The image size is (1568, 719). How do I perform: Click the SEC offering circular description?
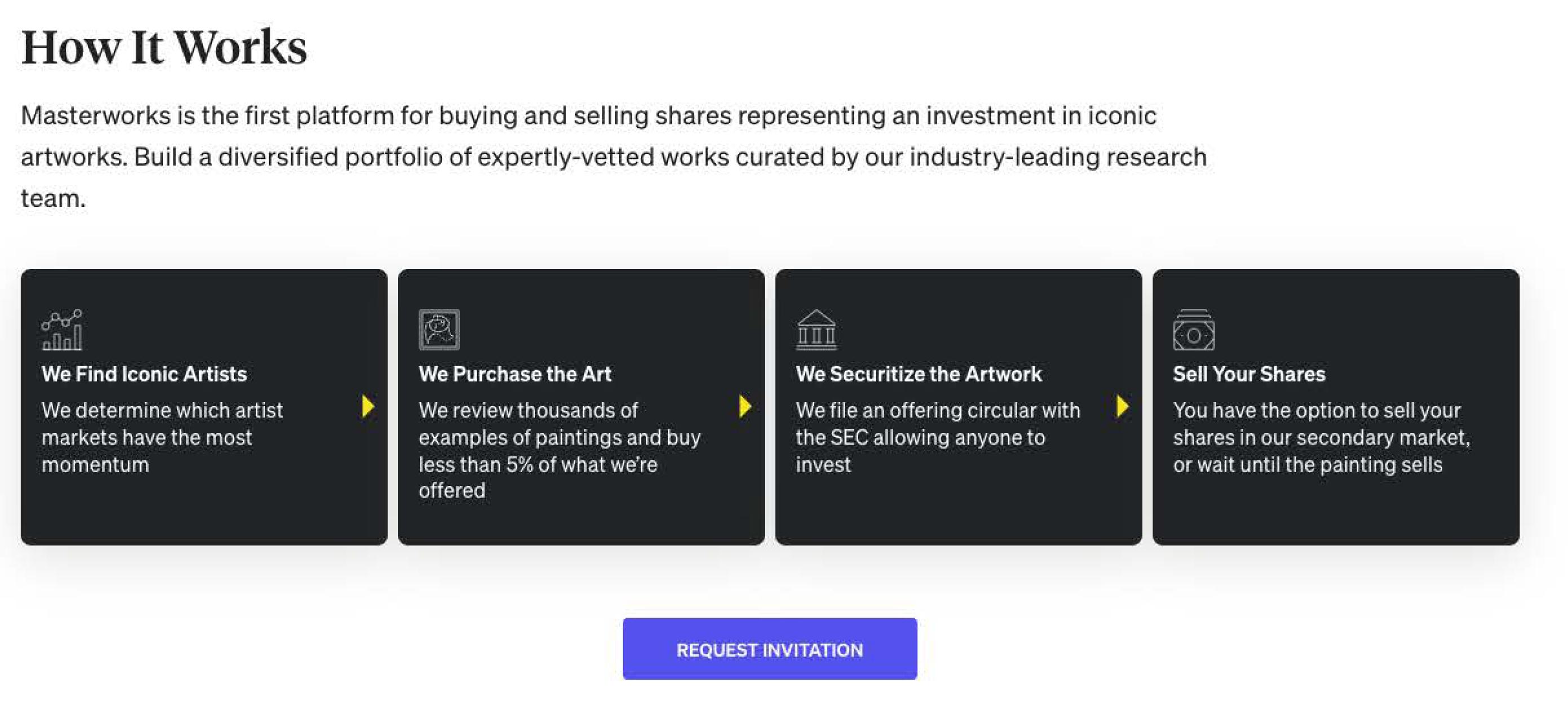point(938,437)
